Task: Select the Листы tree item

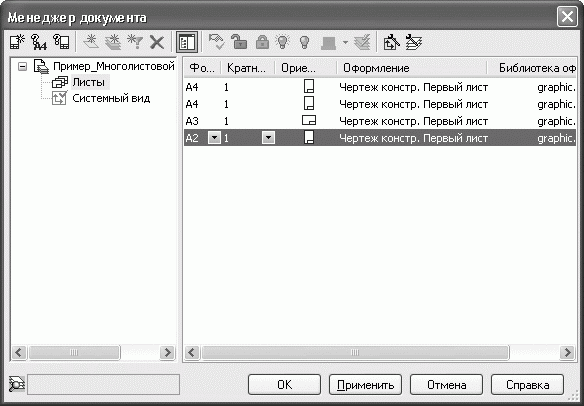Action: [x=89, y=82]
